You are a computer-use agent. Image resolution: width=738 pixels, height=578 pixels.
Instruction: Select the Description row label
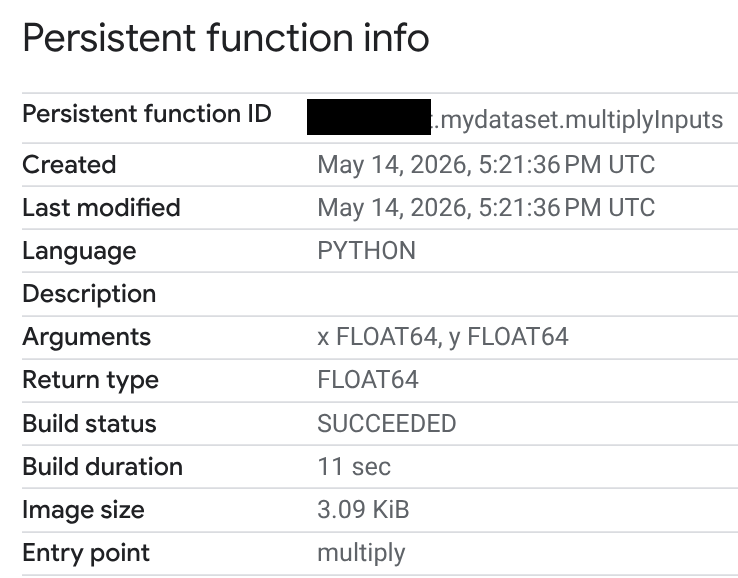(89, 294)
